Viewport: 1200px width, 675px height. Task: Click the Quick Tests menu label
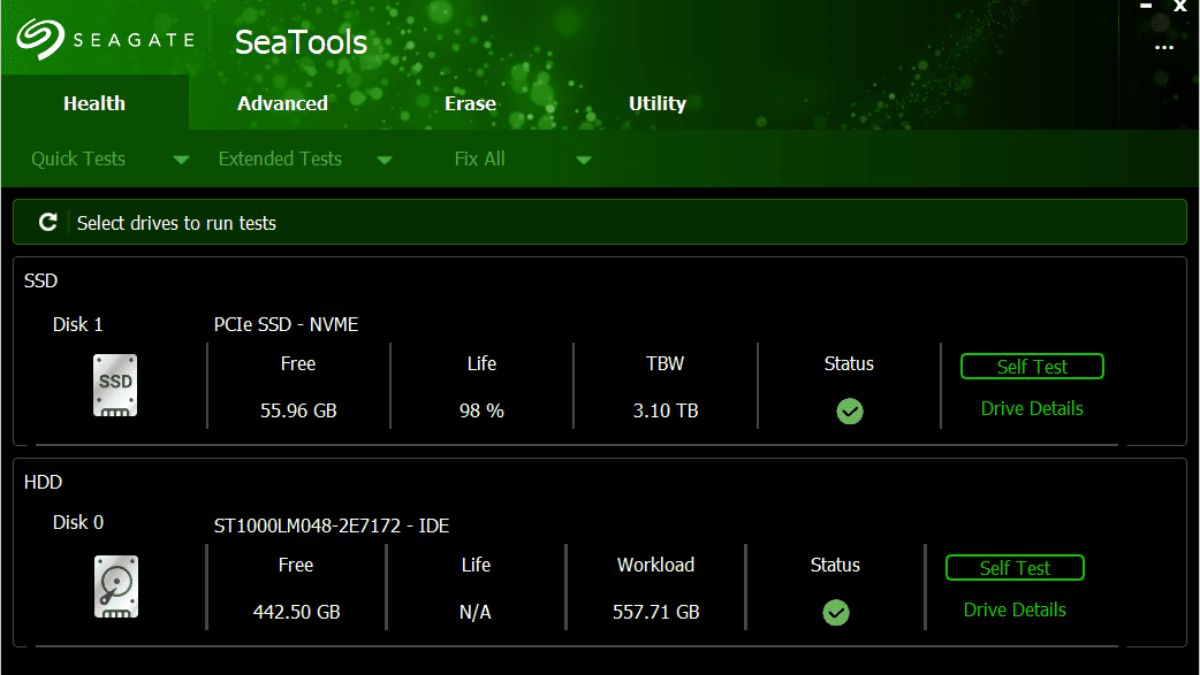tap(78, 159)
